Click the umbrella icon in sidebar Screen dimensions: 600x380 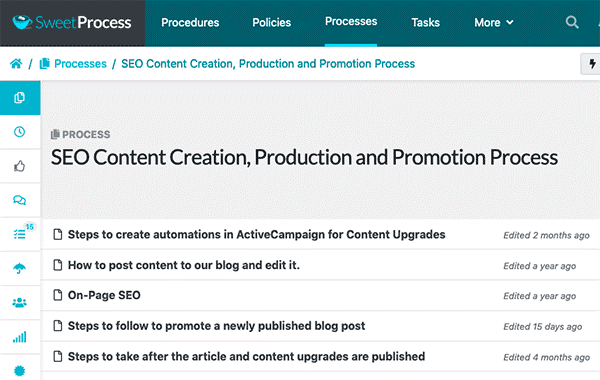click(20, 268)
